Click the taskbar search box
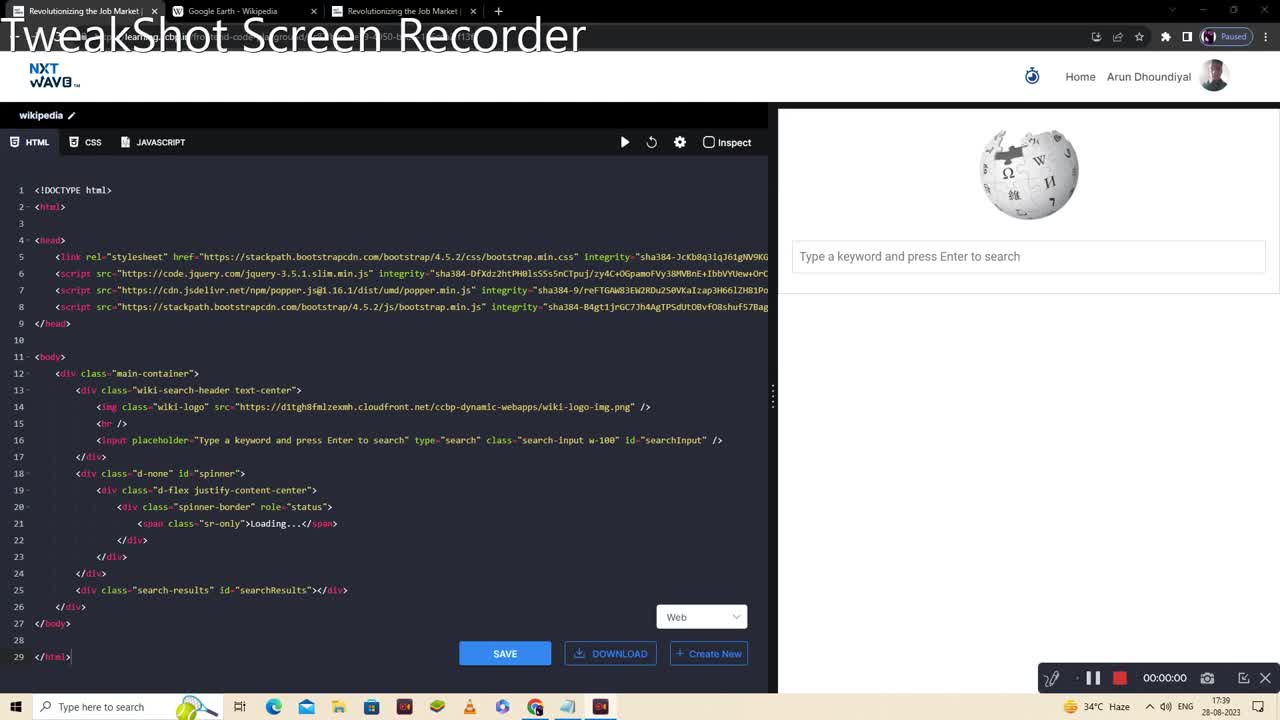The height and width of the screenshot is (720, 1280). pos(127,707)
